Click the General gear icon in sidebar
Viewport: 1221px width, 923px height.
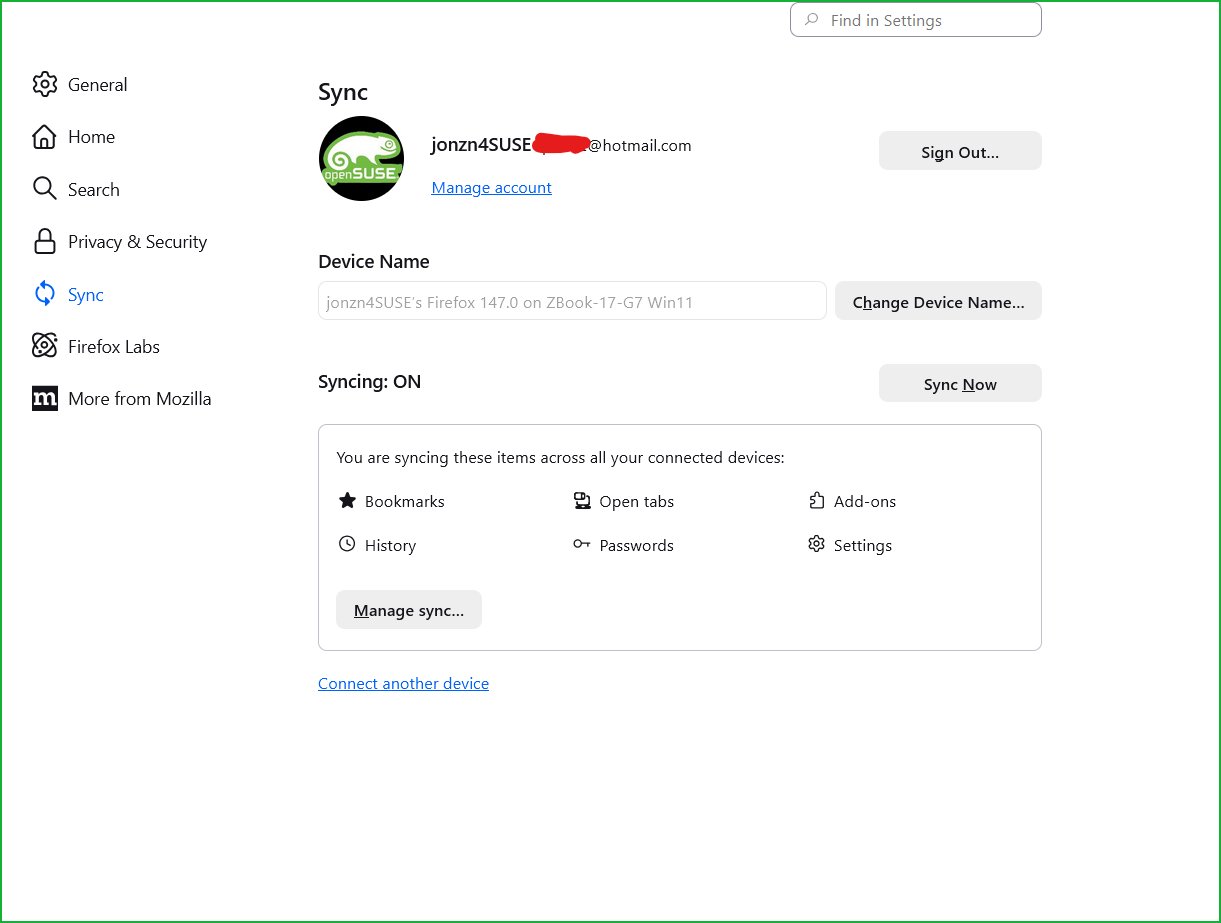point(44,84)
